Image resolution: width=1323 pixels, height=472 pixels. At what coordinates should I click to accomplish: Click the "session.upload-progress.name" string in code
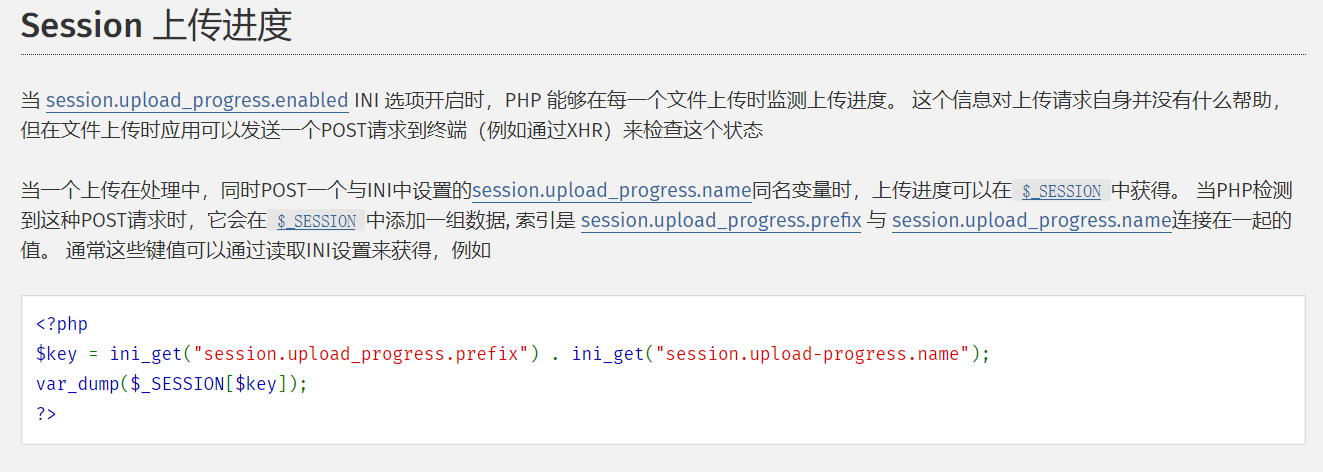[813, 354]
